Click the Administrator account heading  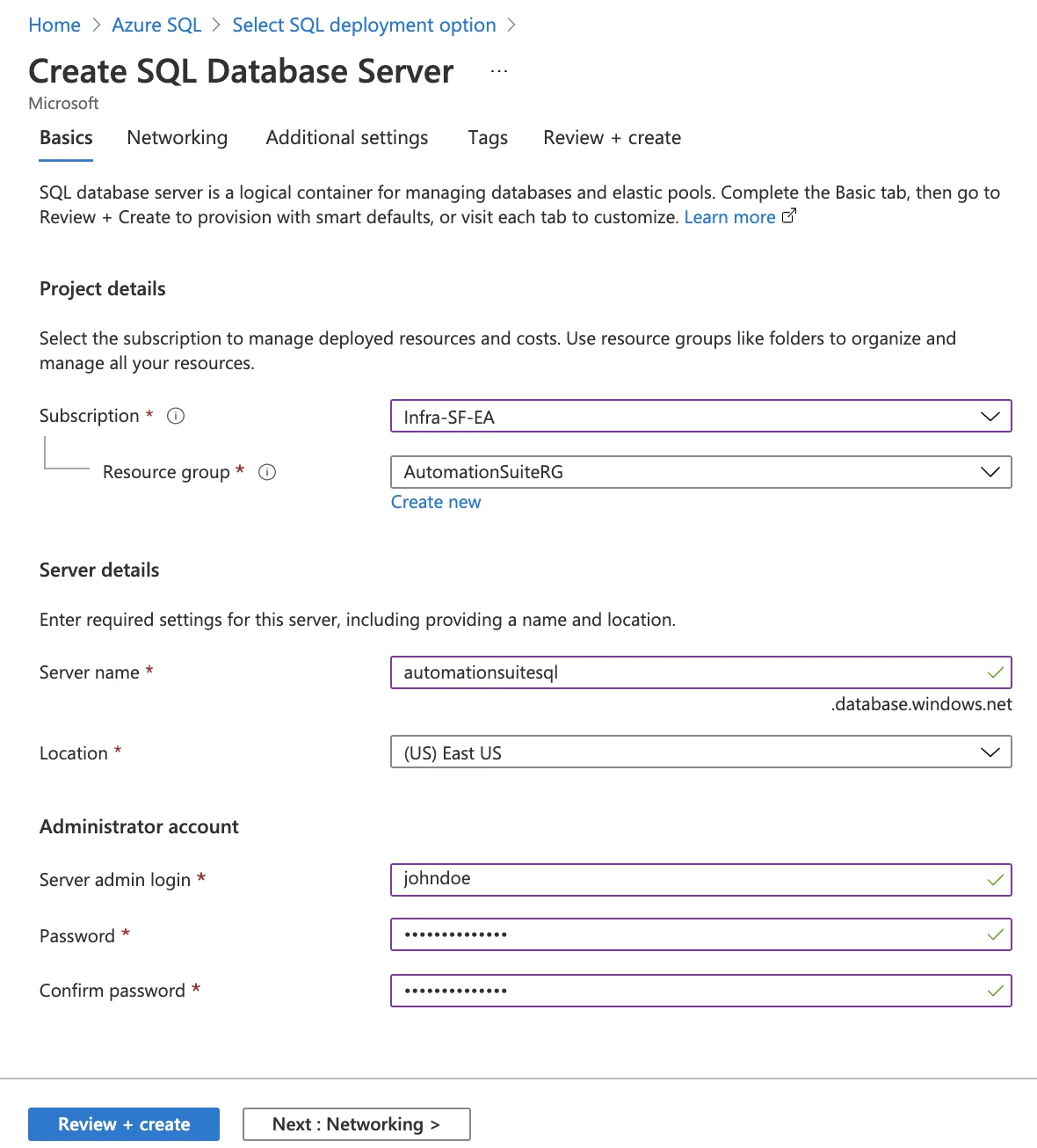tap(139, 827)
